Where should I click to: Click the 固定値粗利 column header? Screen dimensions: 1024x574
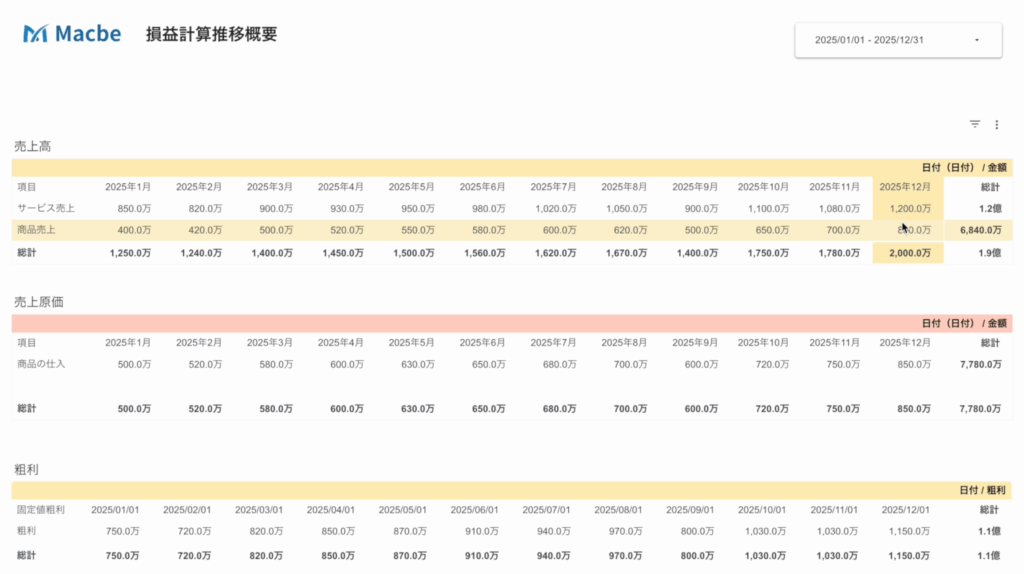point(41,510)
